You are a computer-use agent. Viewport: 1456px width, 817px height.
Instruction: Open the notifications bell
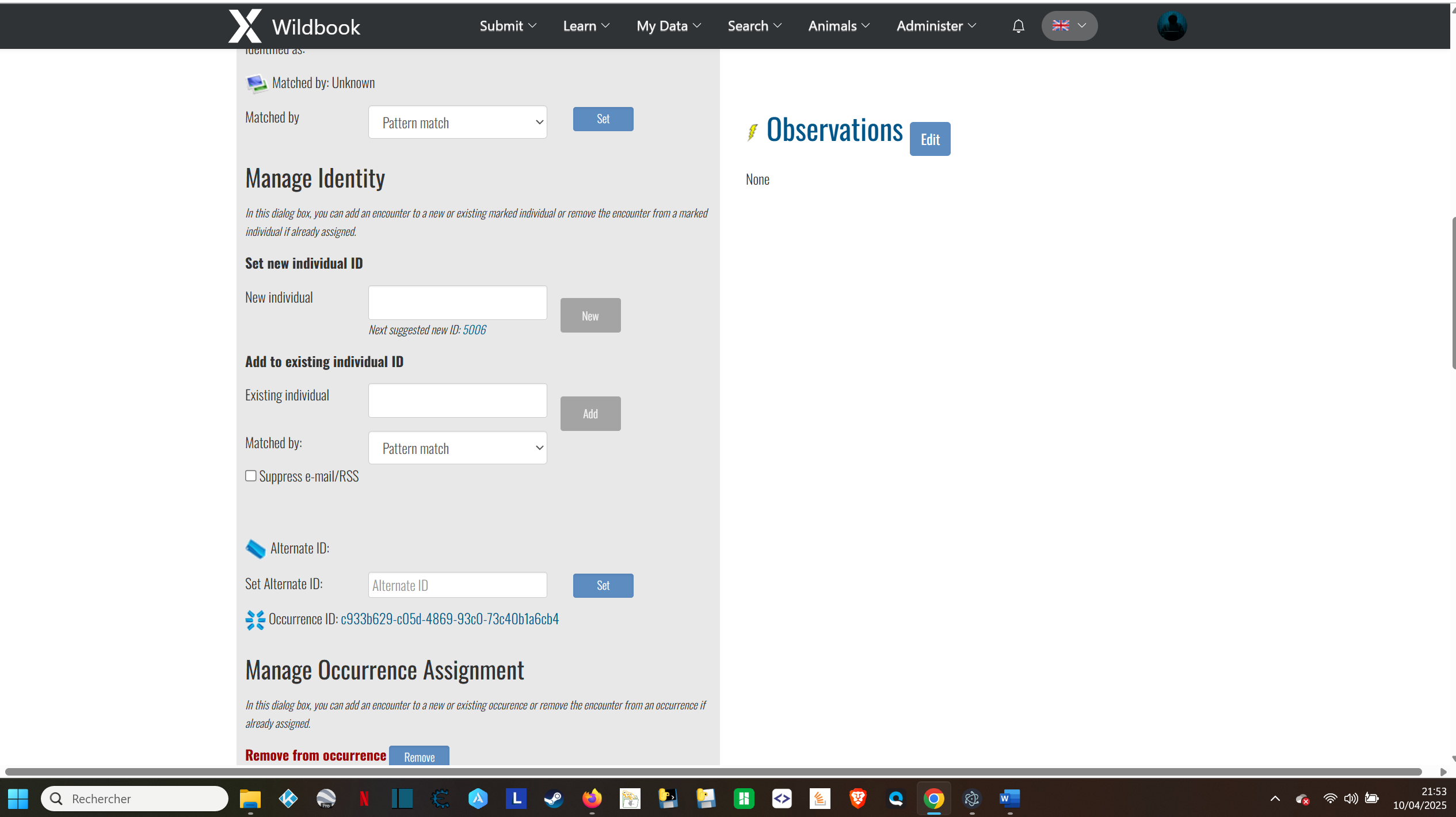click(1018, 26)
